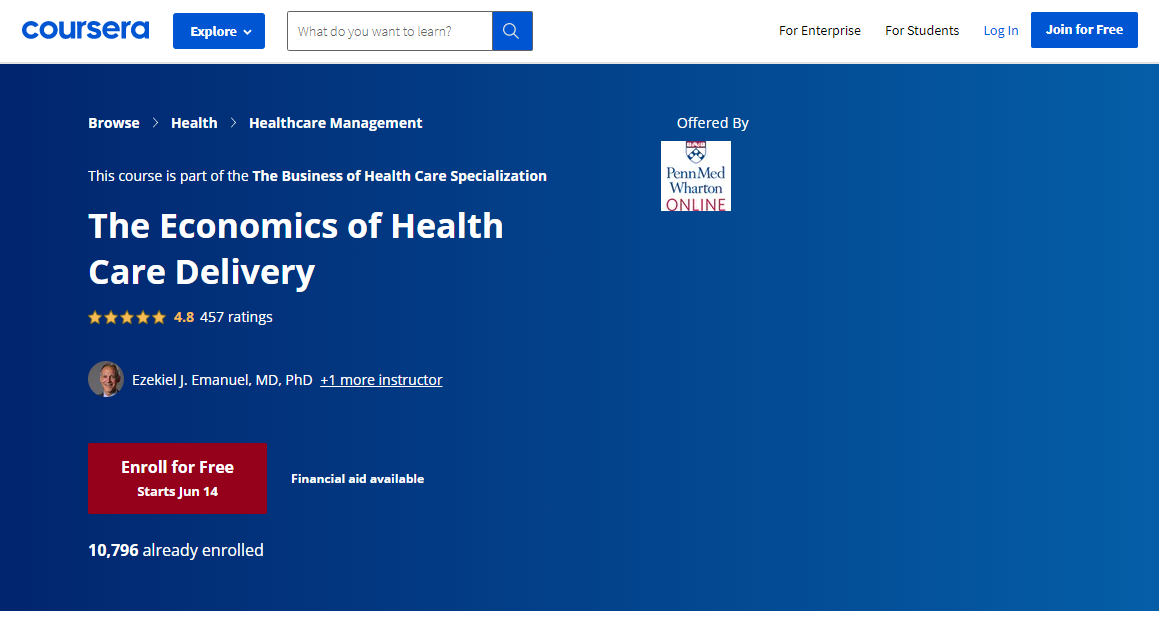Viewport: 1159px width, 637px height.
Task: Click the Join for Free button
Action: pyautogui.click(x=1084, y=30)
